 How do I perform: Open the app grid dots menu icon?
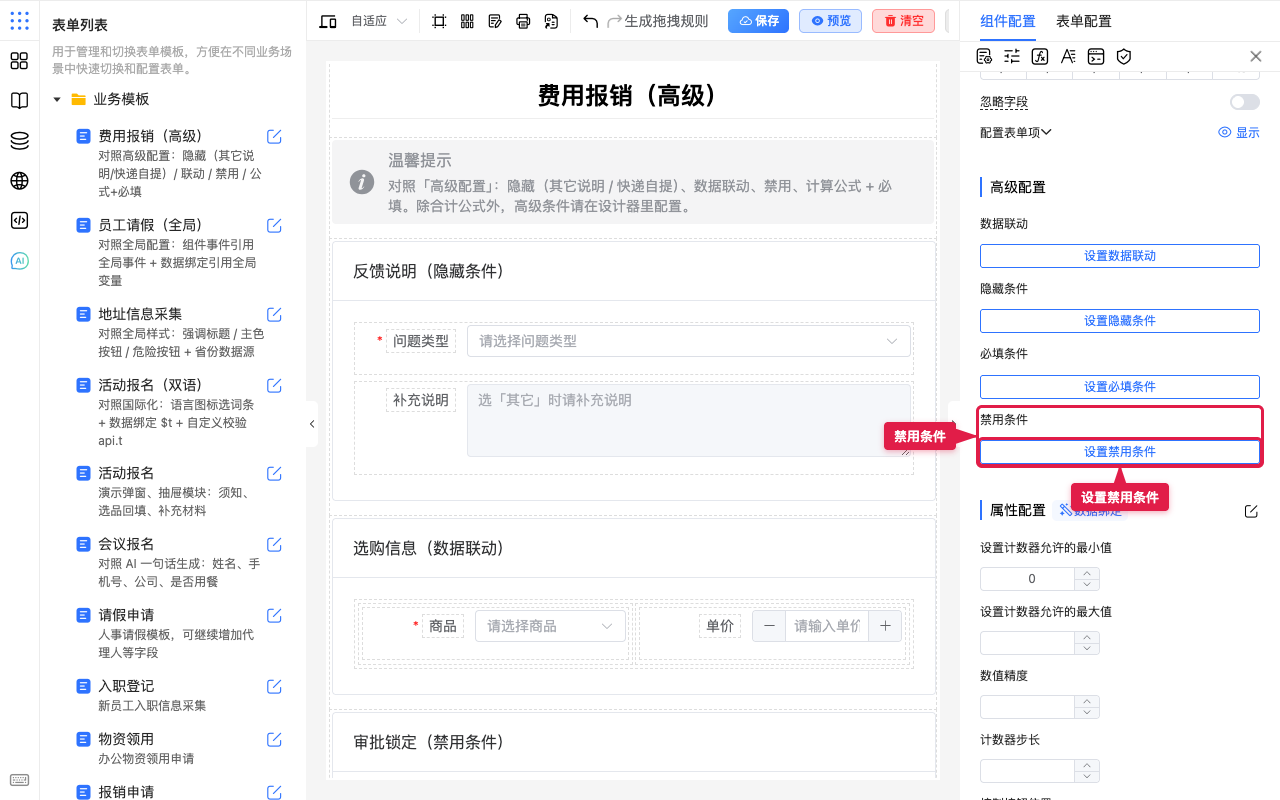[19, 21]
